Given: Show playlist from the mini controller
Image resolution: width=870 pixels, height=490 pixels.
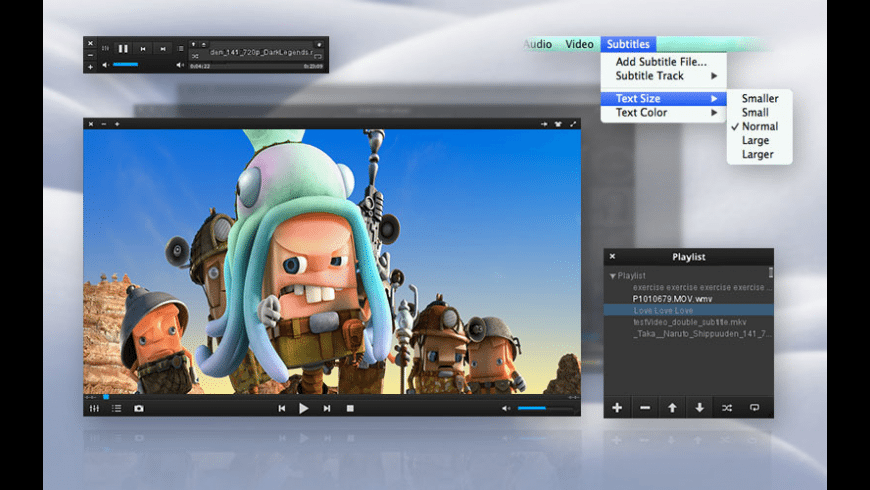Looking at the screenshot, I should click(x=181, y=48).
